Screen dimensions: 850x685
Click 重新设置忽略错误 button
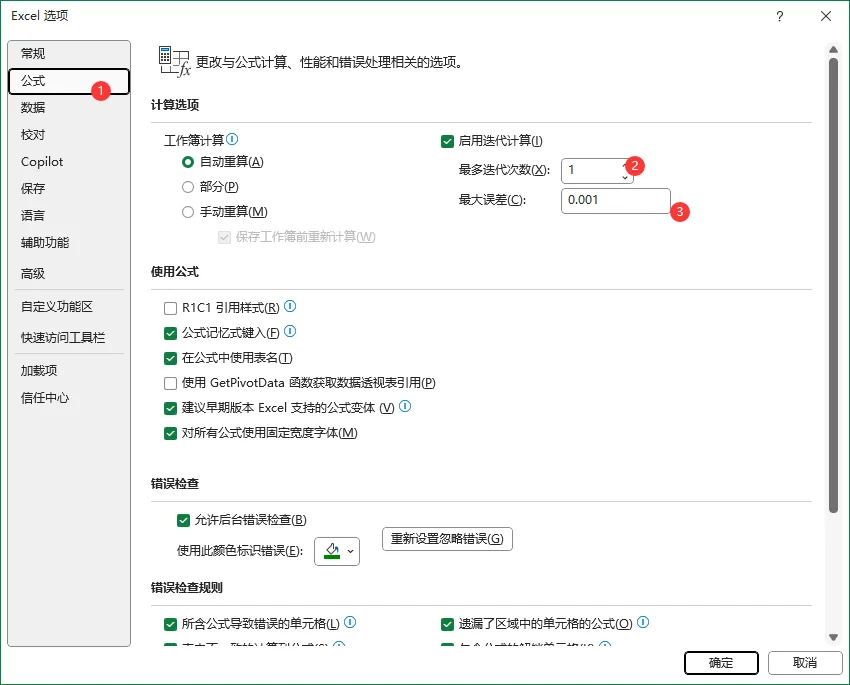click(447, 539)
